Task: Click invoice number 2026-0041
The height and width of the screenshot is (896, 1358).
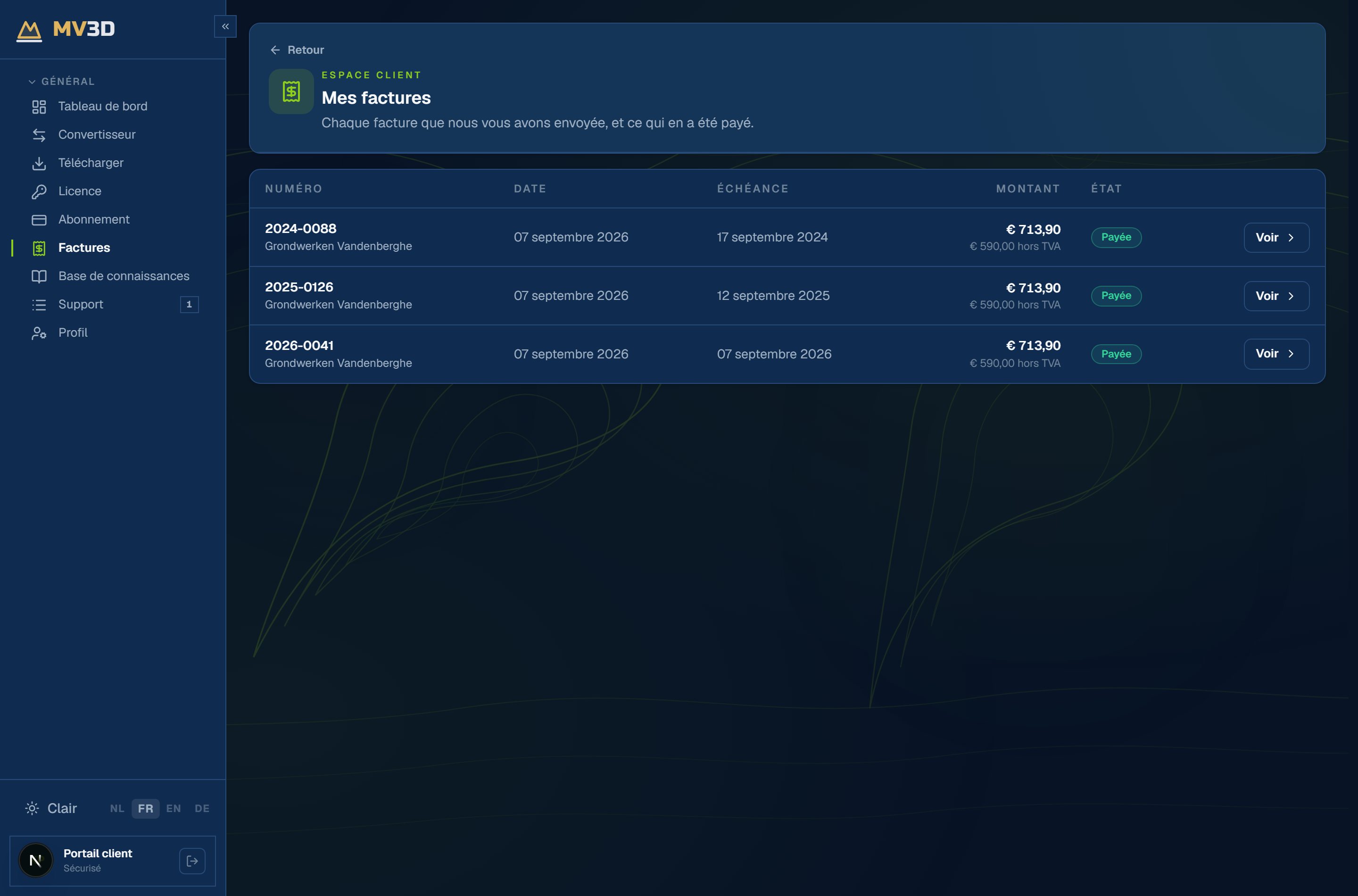Action: [299, 346]
